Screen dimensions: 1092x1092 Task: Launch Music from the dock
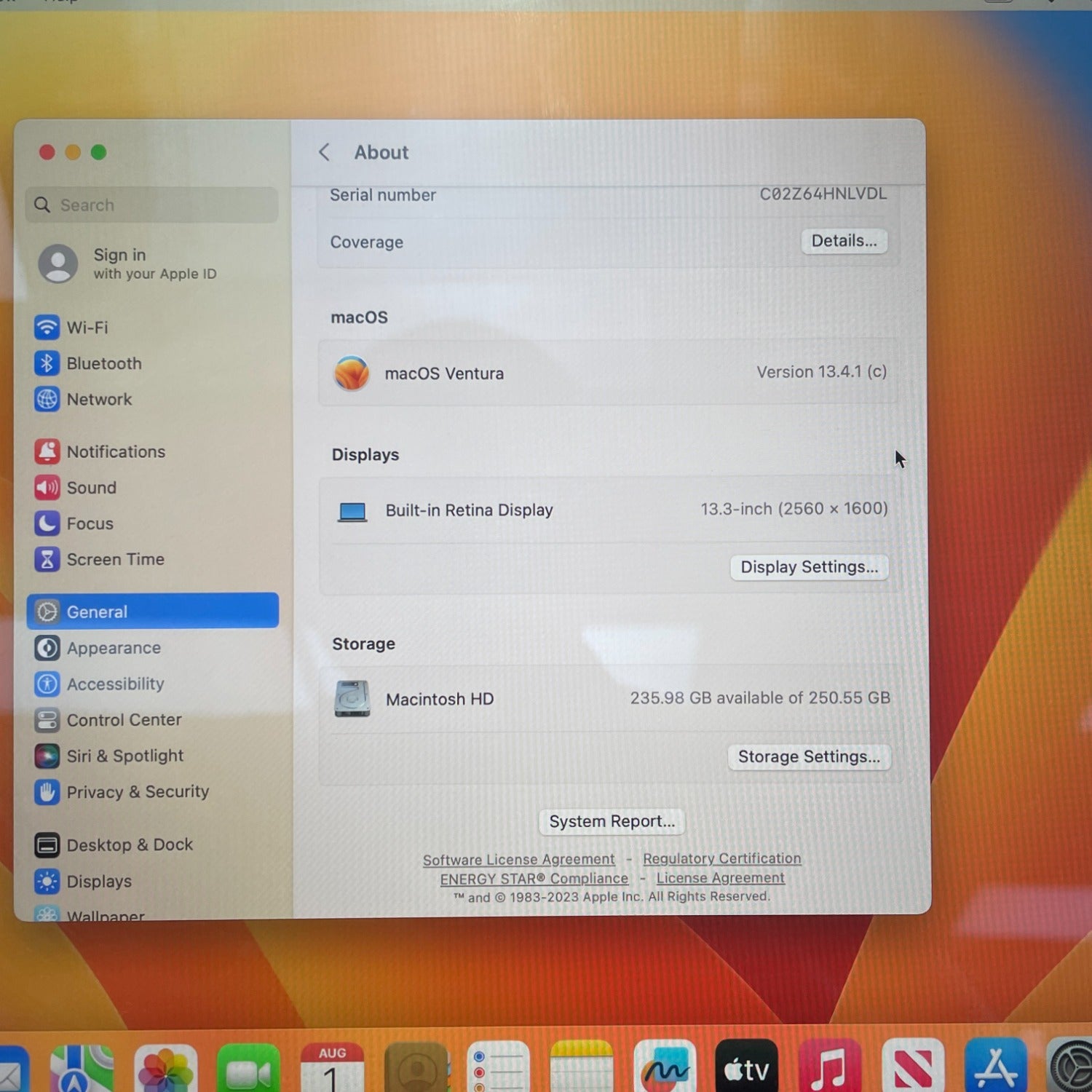[830, 1068]
